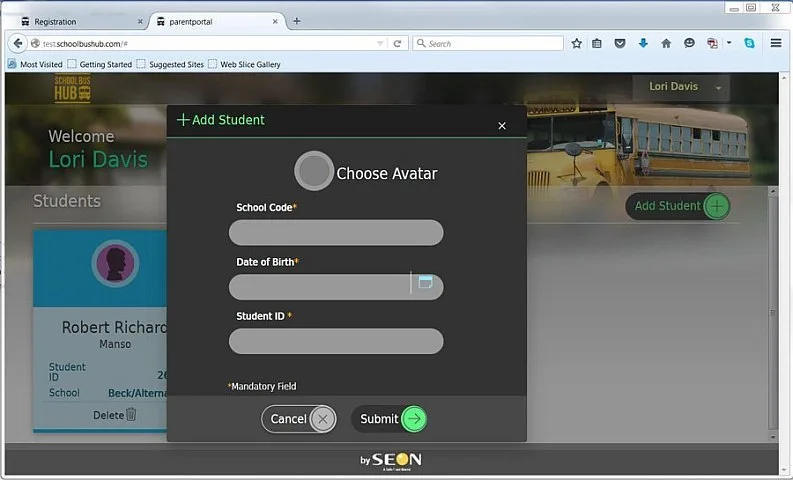The image size is (793, 480).
Task: Open the Suggested Sites bookmark
Action: 170,64
